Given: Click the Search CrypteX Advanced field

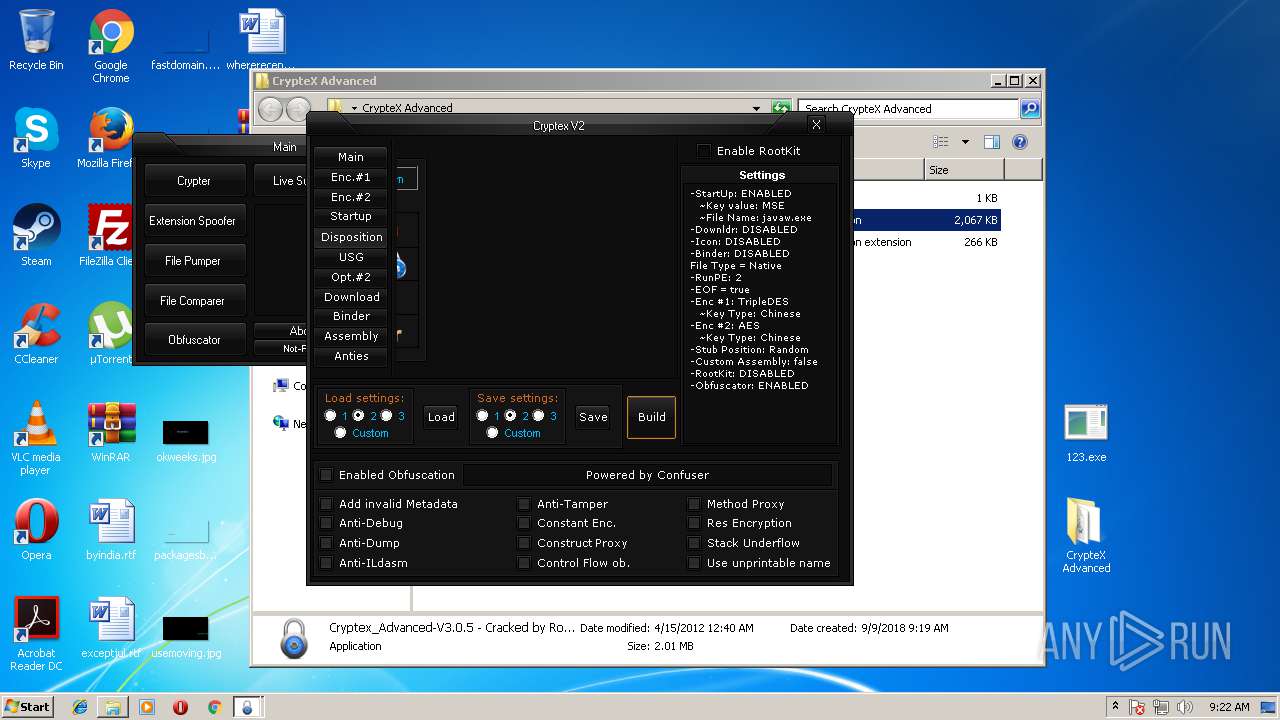Looking at the screenshot, I should coord(908,108).
